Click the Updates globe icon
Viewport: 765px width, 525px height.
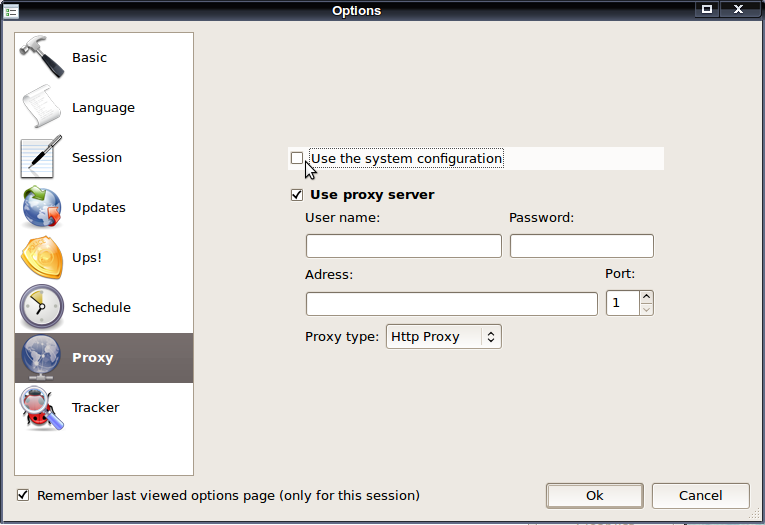click(41, 207)
